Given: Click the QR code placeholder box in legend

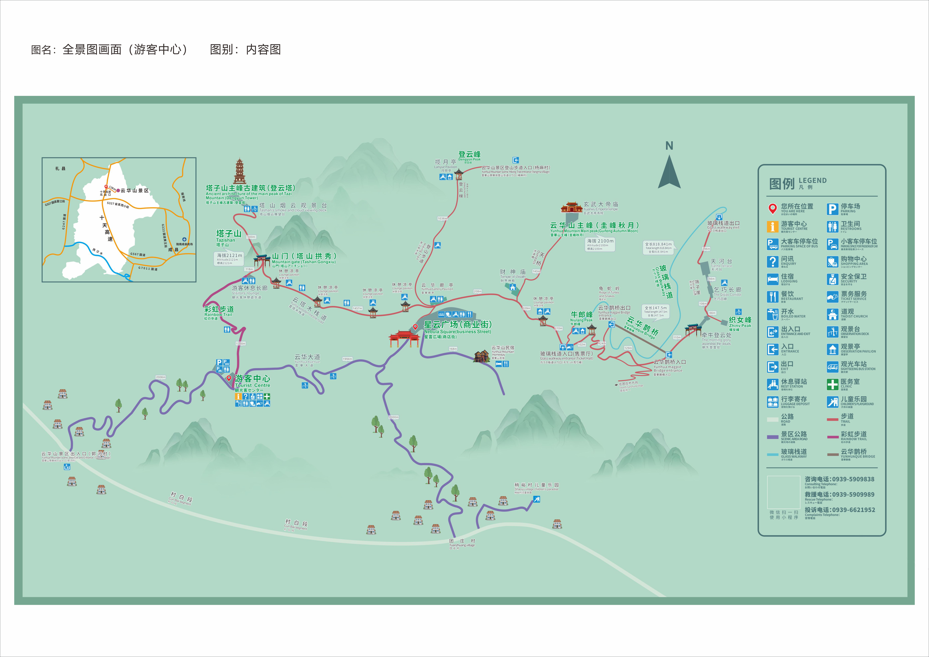Looking at the screenshot, I should pyautogui.click(x=783, y=493).
